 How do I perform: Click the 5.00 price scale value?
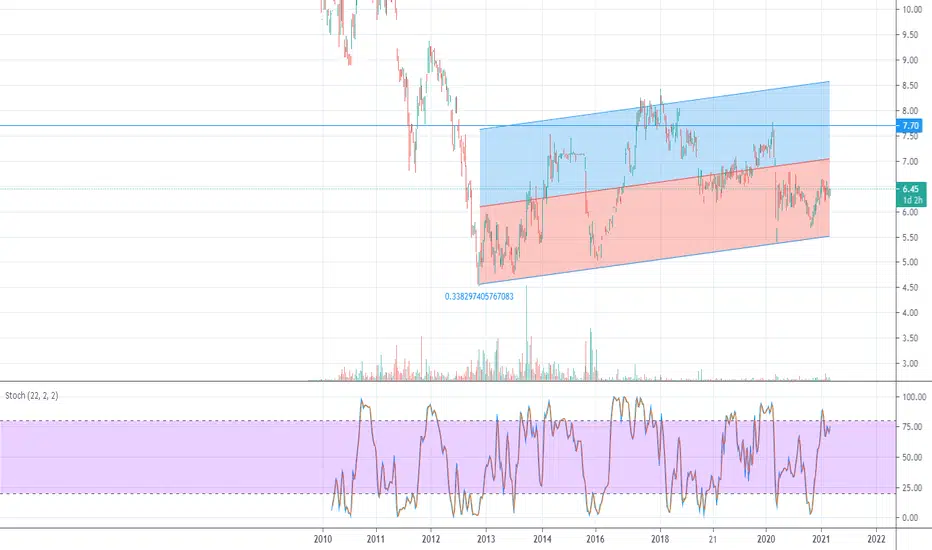910,262
